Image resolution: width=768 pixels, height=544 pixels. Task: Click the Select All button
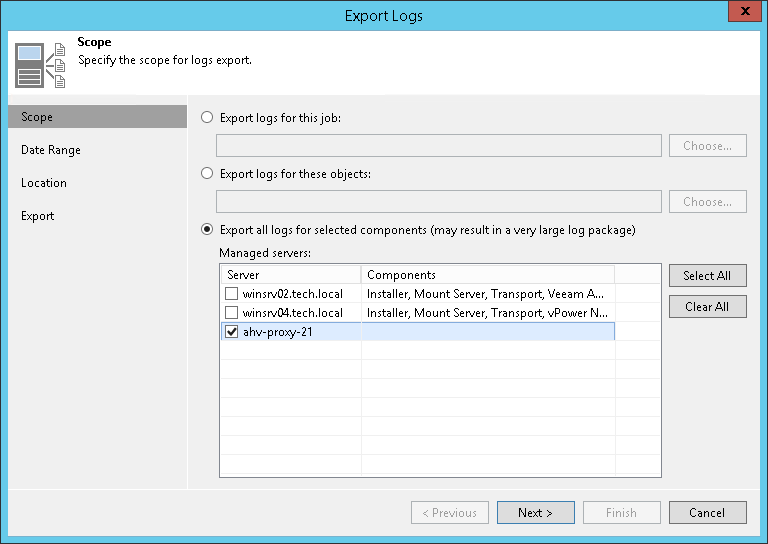tap(707, 276)
